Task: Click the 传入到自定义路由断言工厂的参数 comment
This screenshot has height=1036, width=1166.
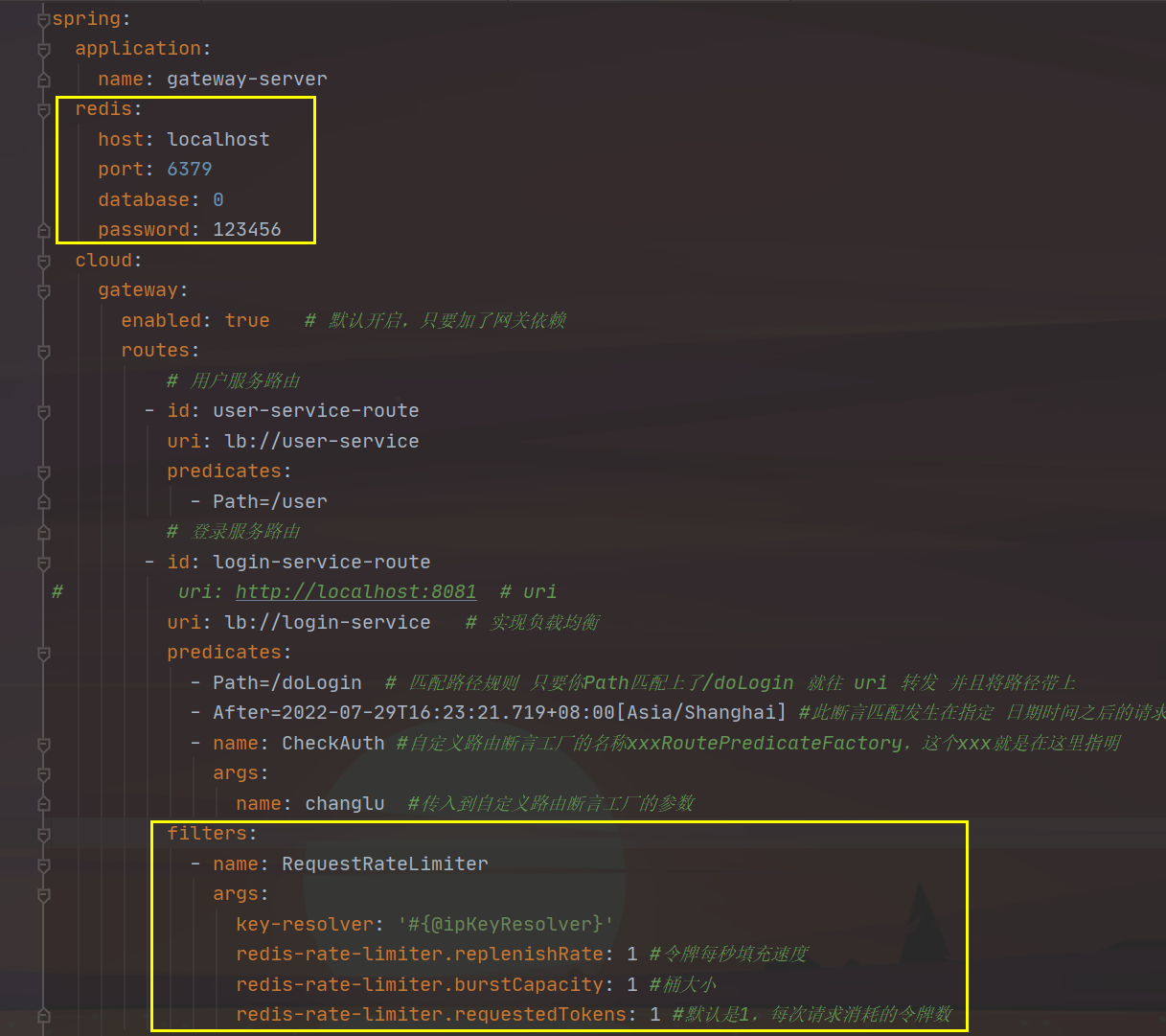Action: [x=551, y=803]
